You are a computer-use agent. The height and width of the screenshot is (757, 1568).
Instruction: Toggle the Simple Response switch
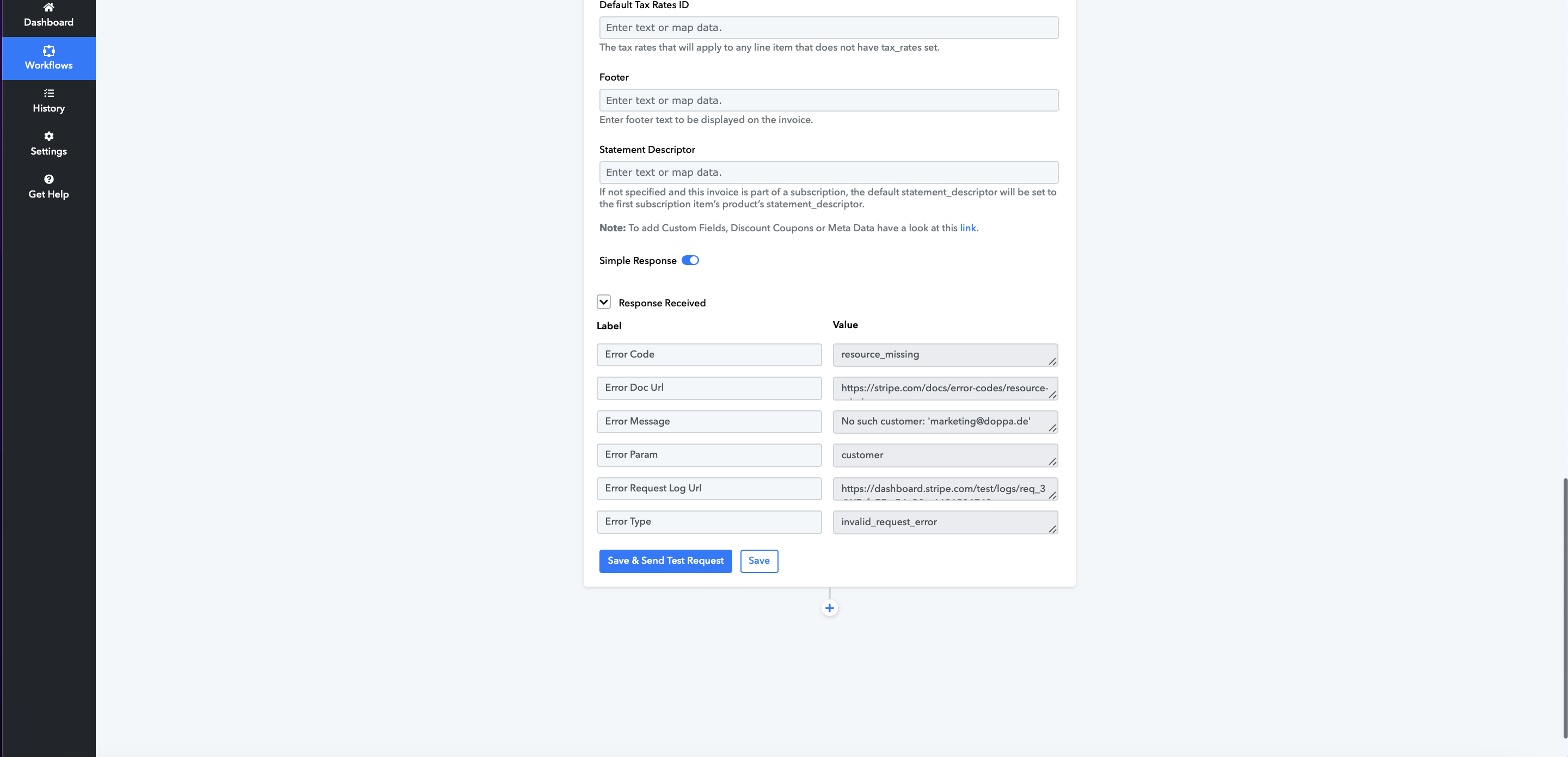point(690,261)
